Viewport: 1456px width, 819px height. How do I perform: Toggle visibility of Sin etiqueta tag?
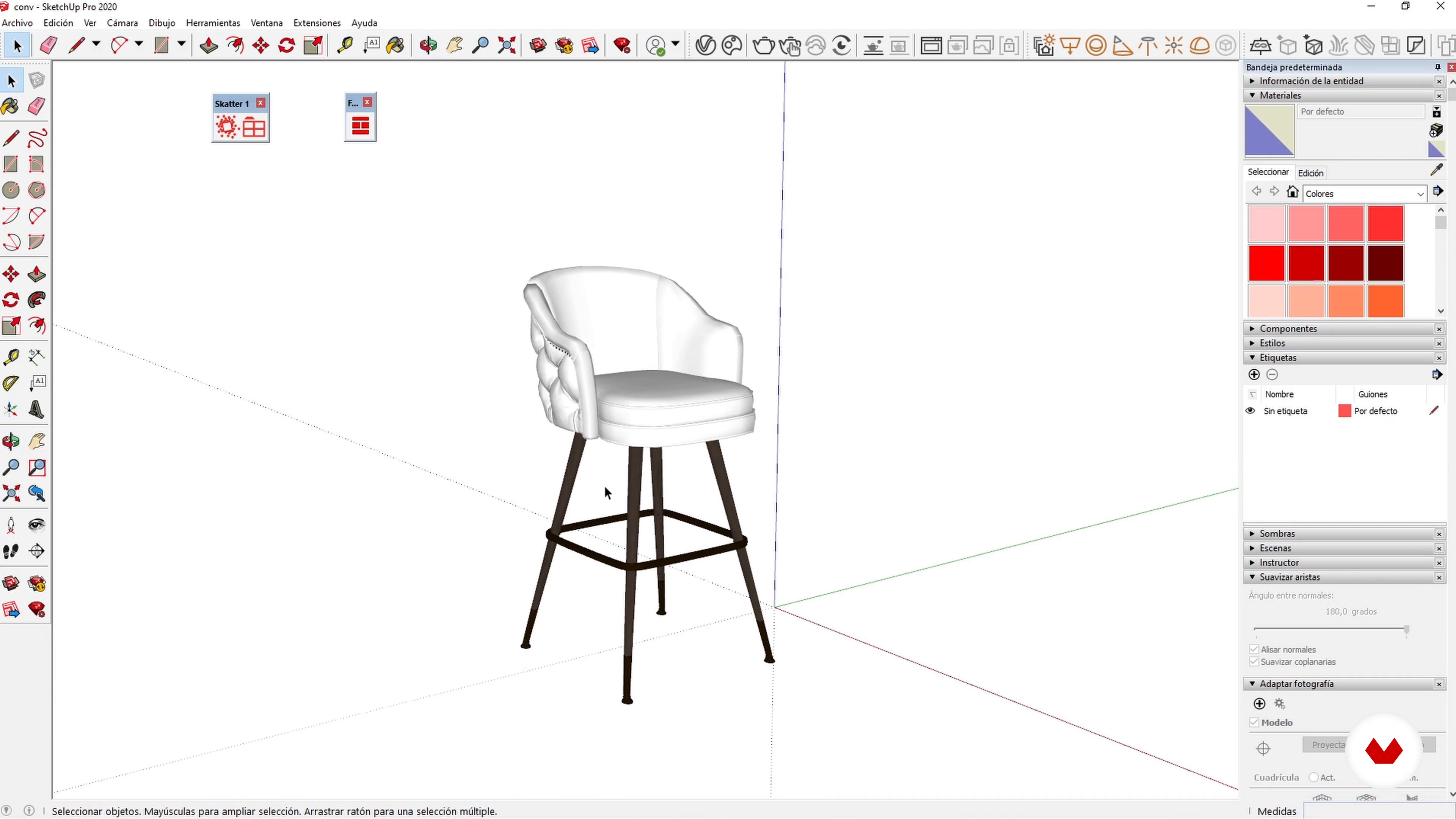1250,411
